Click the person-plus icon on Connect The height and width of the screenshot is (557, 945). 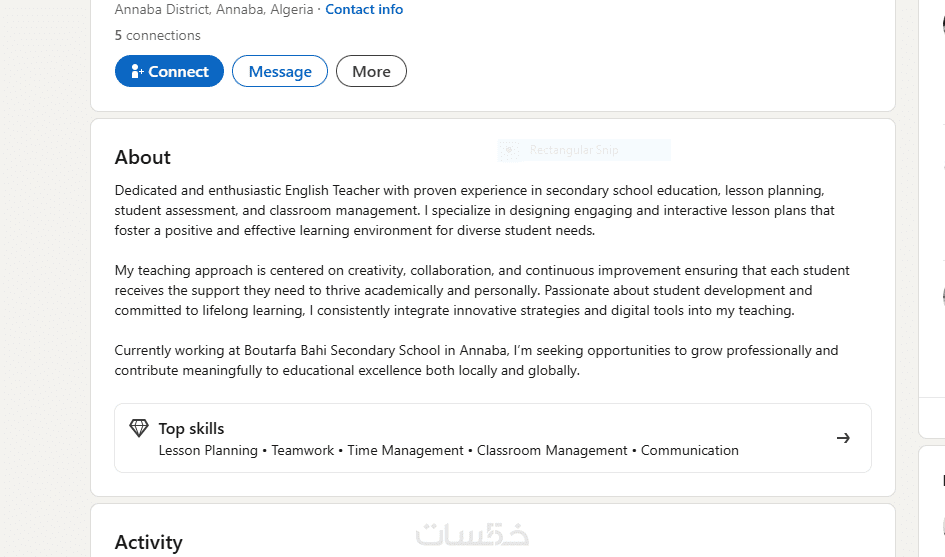pyautogui.click(x=138, y=72)
